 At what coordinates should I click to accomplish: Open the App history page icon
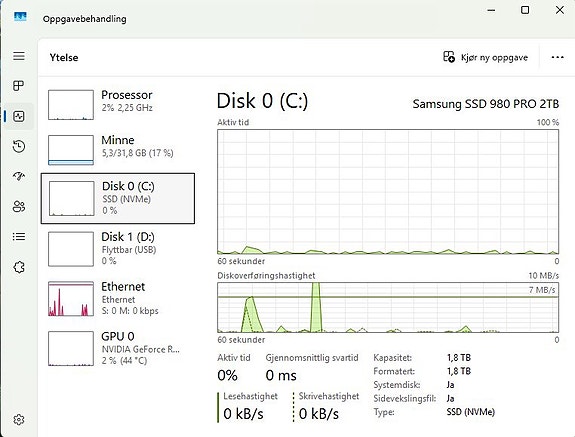pos(19,146)
